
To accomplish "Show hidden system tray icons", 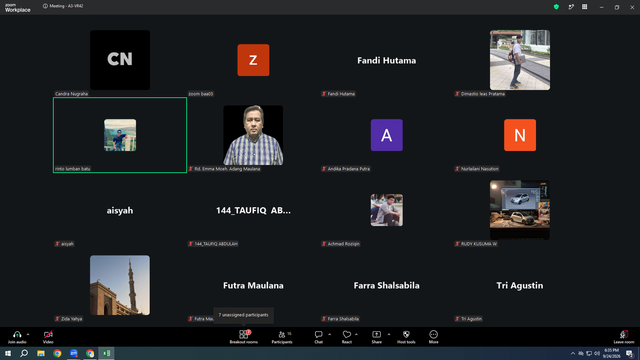I will 573,353.
